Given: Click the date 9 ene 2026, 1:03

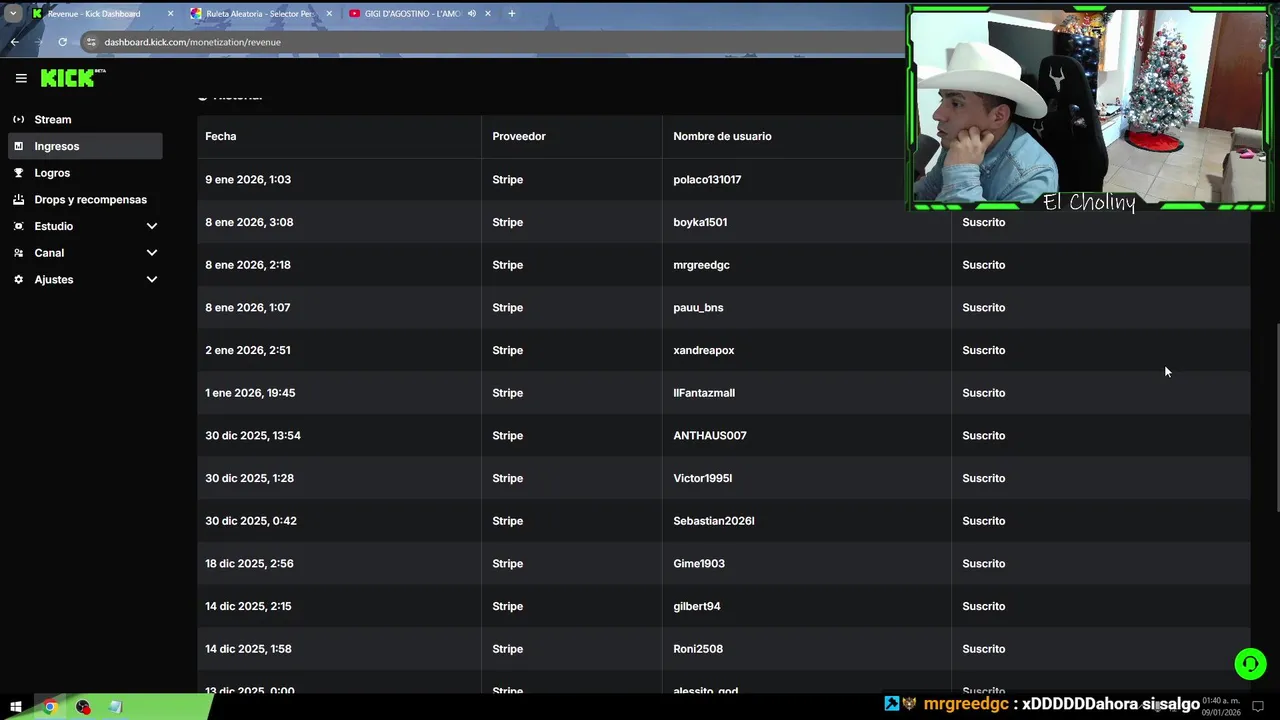Looking at the screenshot, I should point(248,180).
